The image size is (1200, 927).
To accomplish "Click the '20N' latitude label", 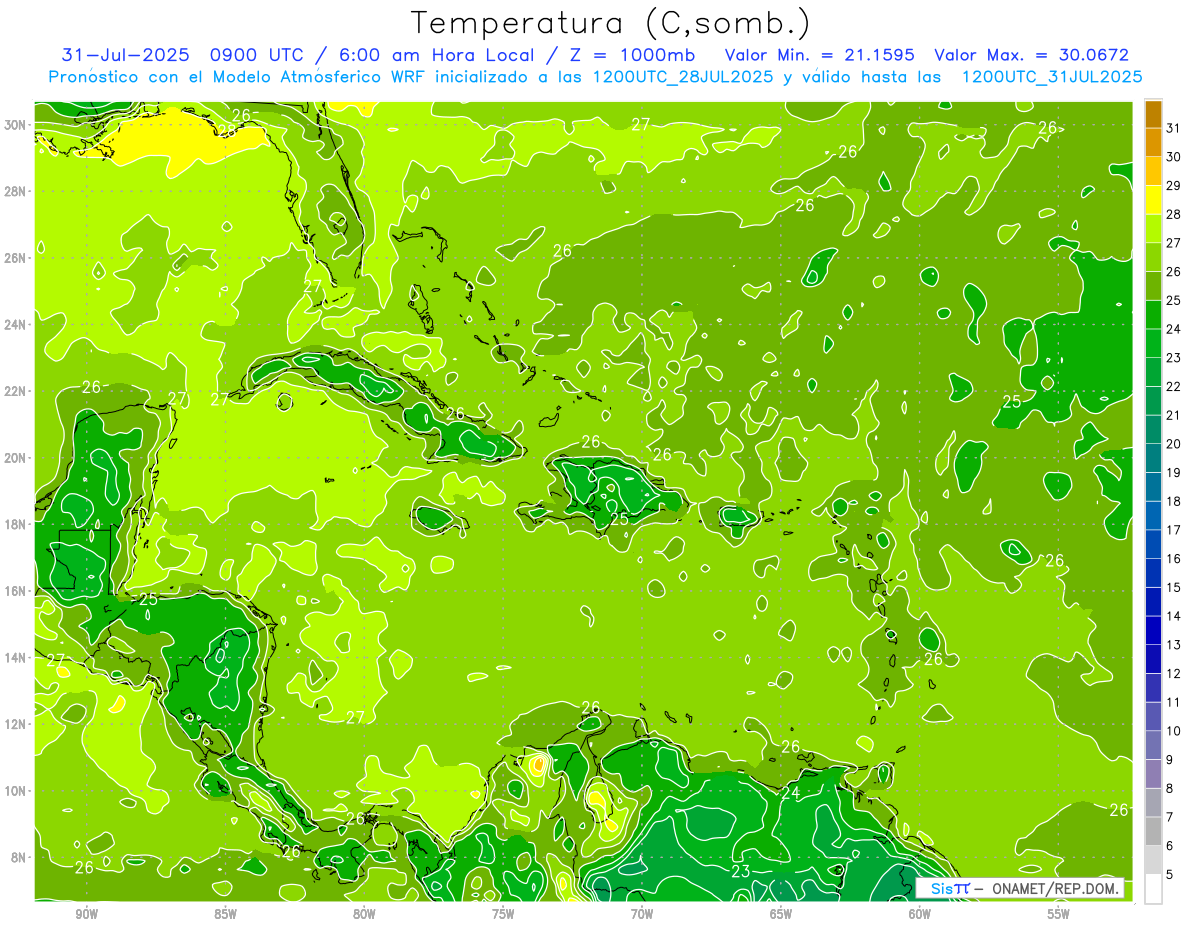I will [x=15, y=458].
